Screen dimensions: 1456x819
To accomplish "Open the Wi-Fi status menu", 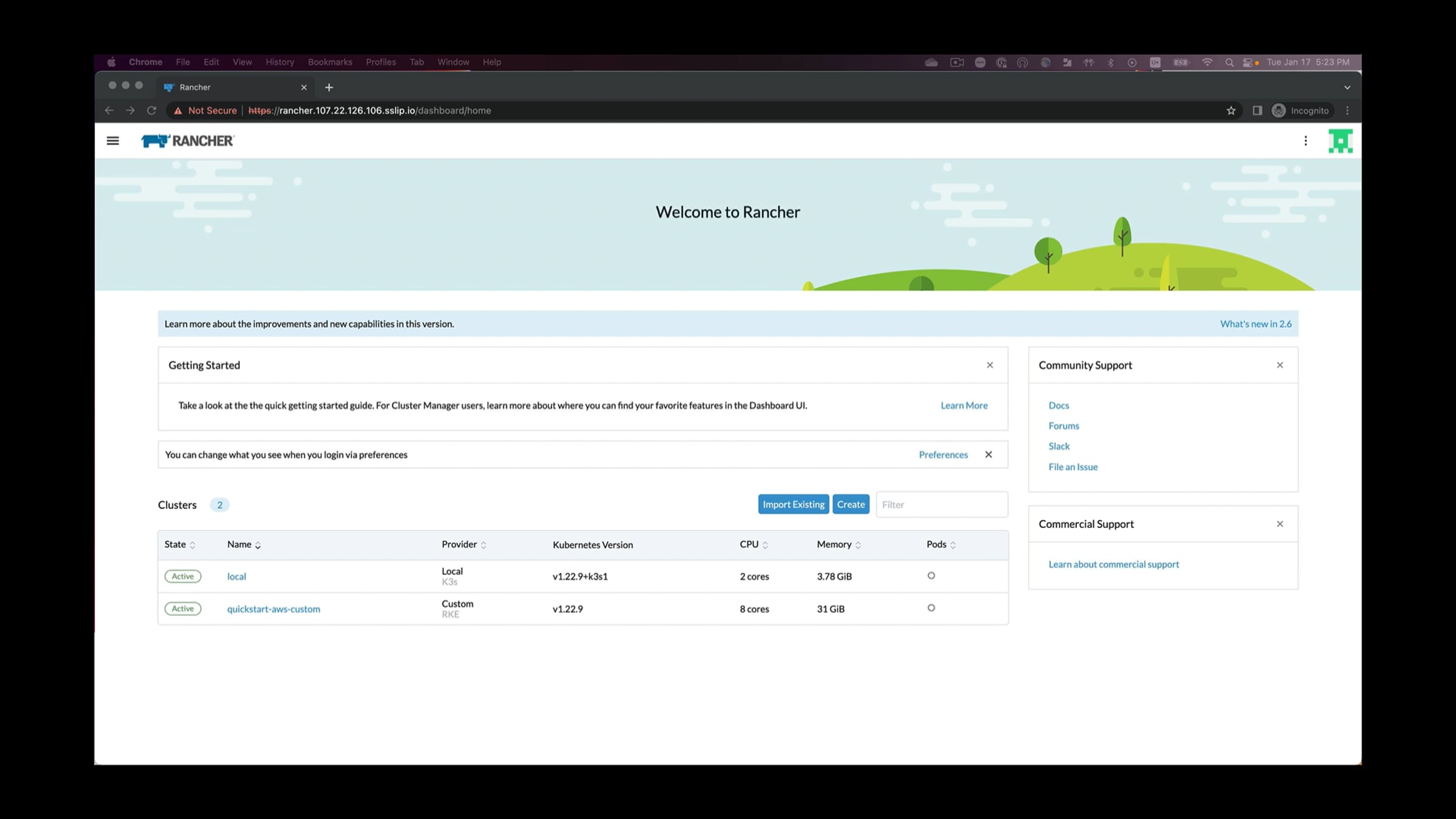I will point(1207,62).
